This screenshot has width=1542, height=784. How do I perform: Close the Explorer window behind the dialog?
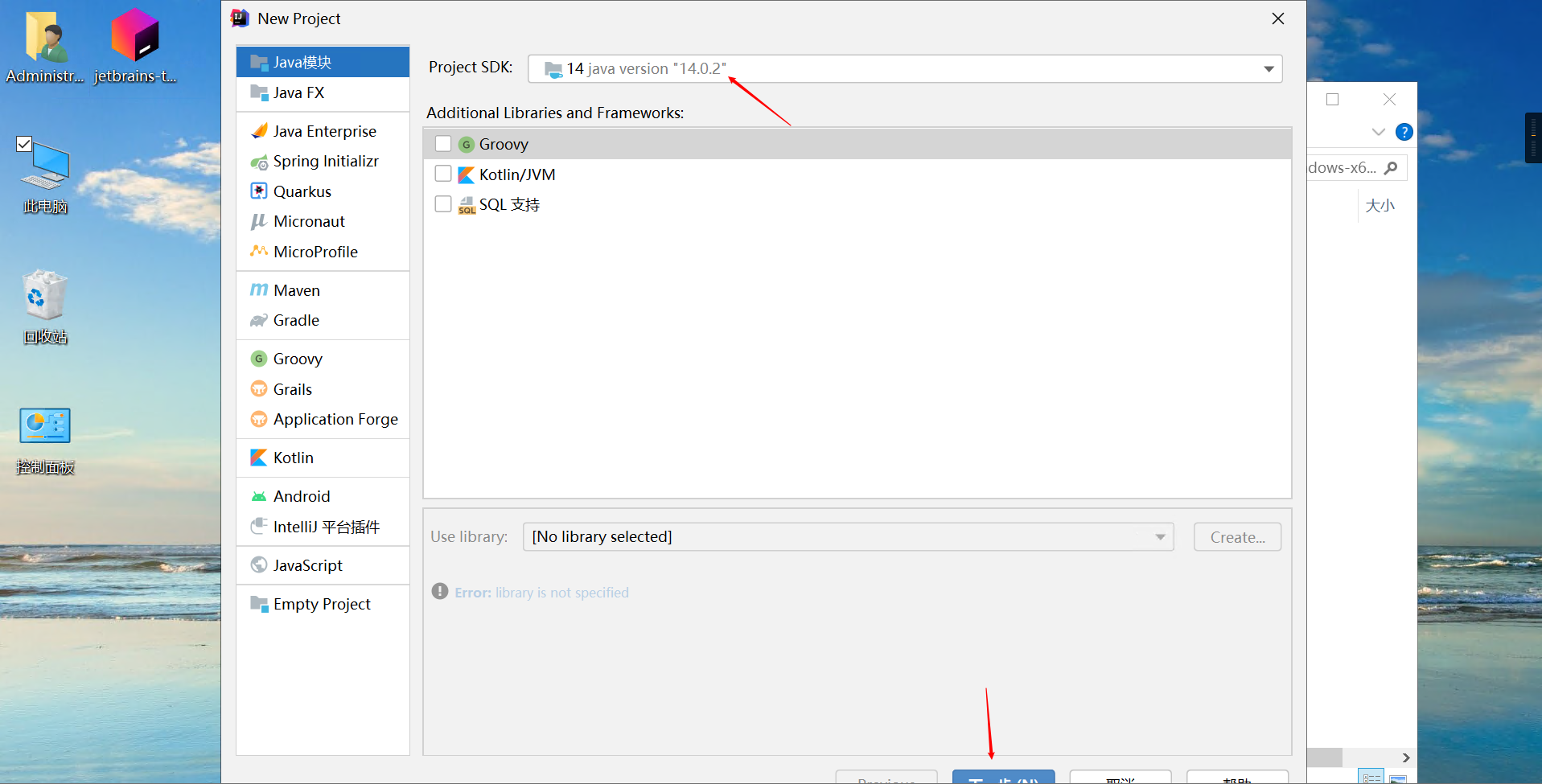[x=1389, y=99]
